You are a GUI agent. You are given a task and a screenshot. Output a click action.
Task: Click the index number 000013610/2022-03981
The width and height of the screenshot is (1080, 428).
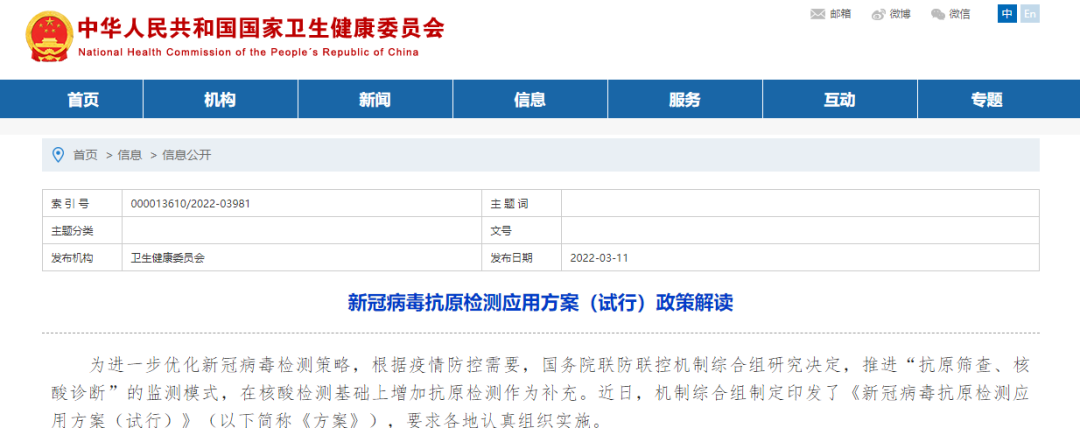[x=190, y=203]
